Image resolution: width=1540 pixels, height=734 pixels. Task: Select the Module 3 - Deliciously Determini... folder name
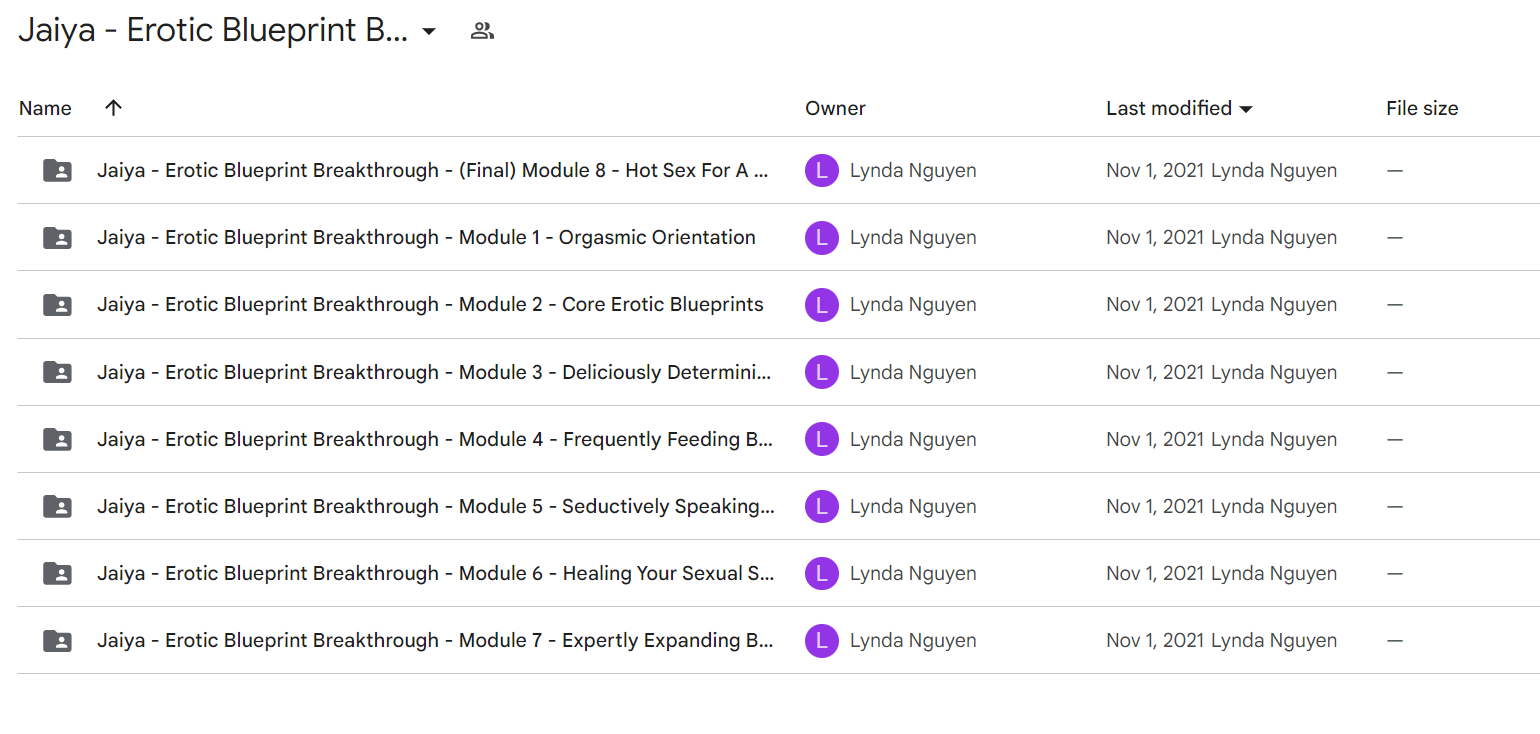point(434,372)
